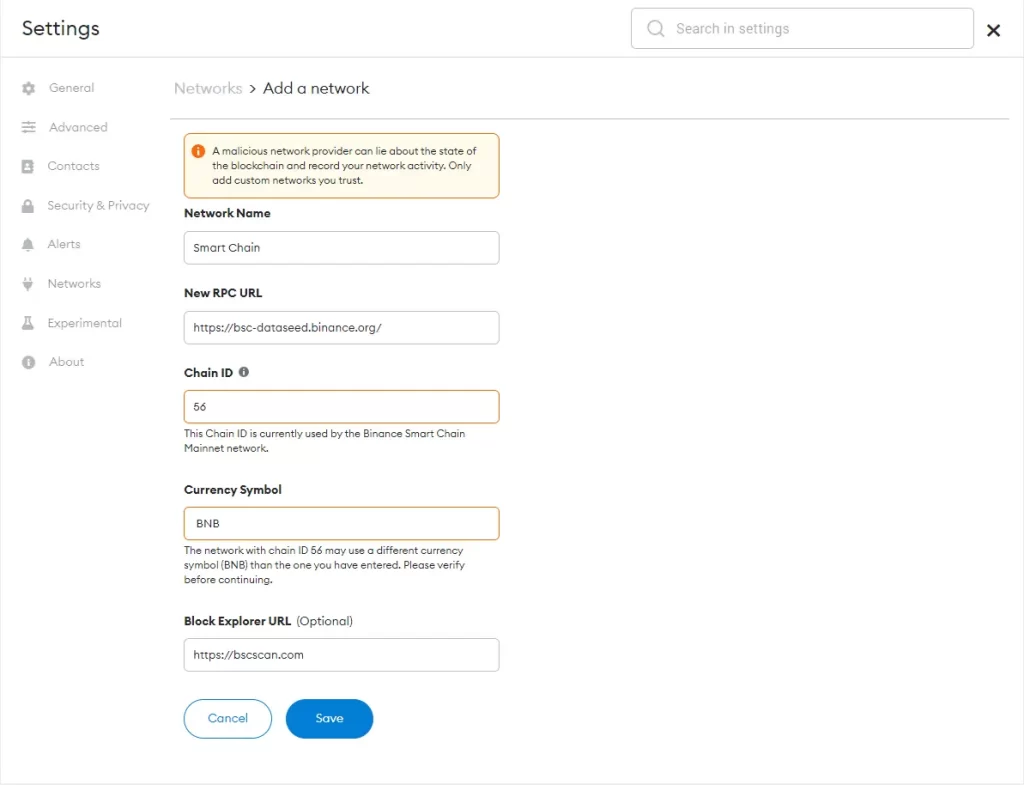Click the General gear icon
The image size is (1024, 785).
click(28, 88)
